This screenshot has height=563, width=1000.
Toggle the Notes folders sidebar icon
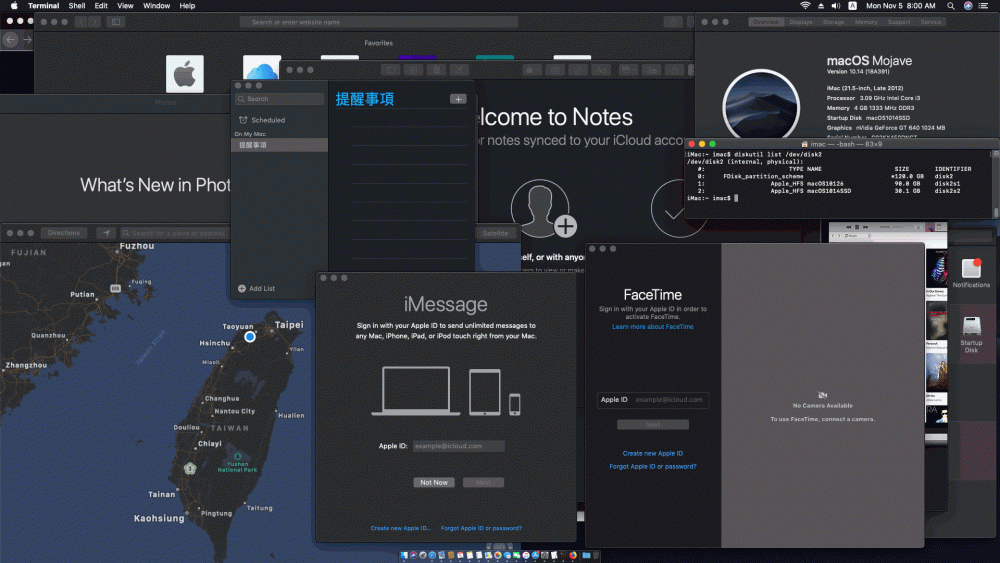[391, 70]
